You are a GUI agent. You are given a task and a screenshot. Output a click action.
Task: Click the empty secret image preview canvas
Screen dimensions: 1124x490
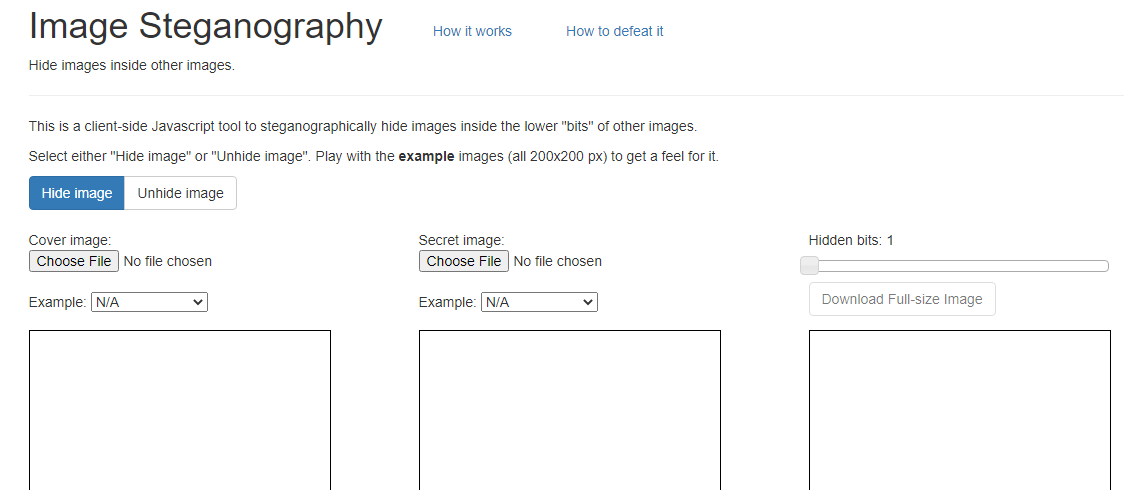(570, 410)
